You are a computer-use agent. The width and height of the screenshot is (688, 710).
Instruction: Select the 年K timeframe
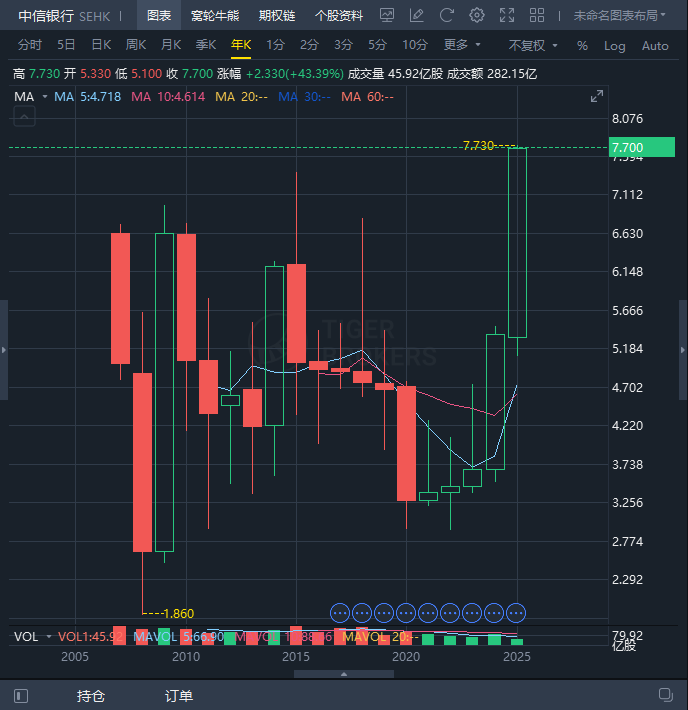click(241, 45)
